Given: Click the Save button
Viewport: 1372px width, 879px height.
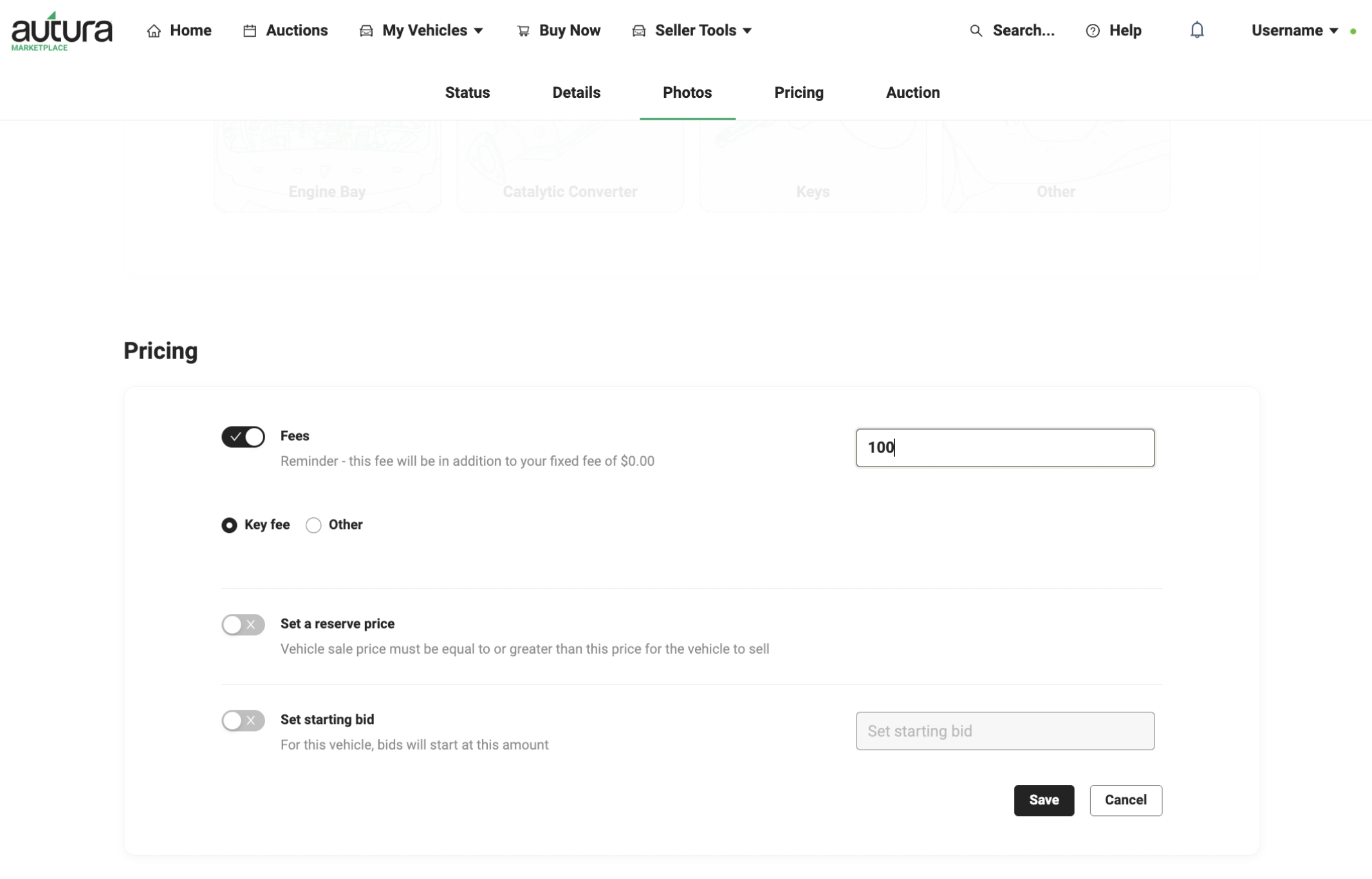Looking at the screenshot, I should (x=1044, y=800).
